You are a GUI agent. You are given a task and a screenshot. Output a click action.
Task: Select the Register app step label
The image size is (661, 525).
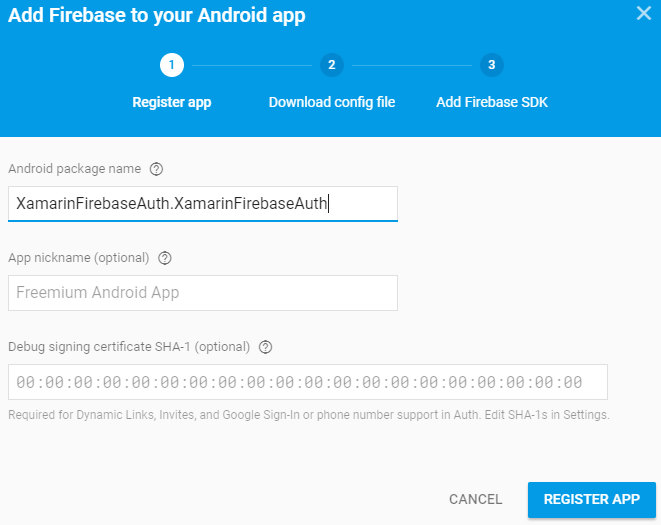pyautogui.click(x=171, y=102)
